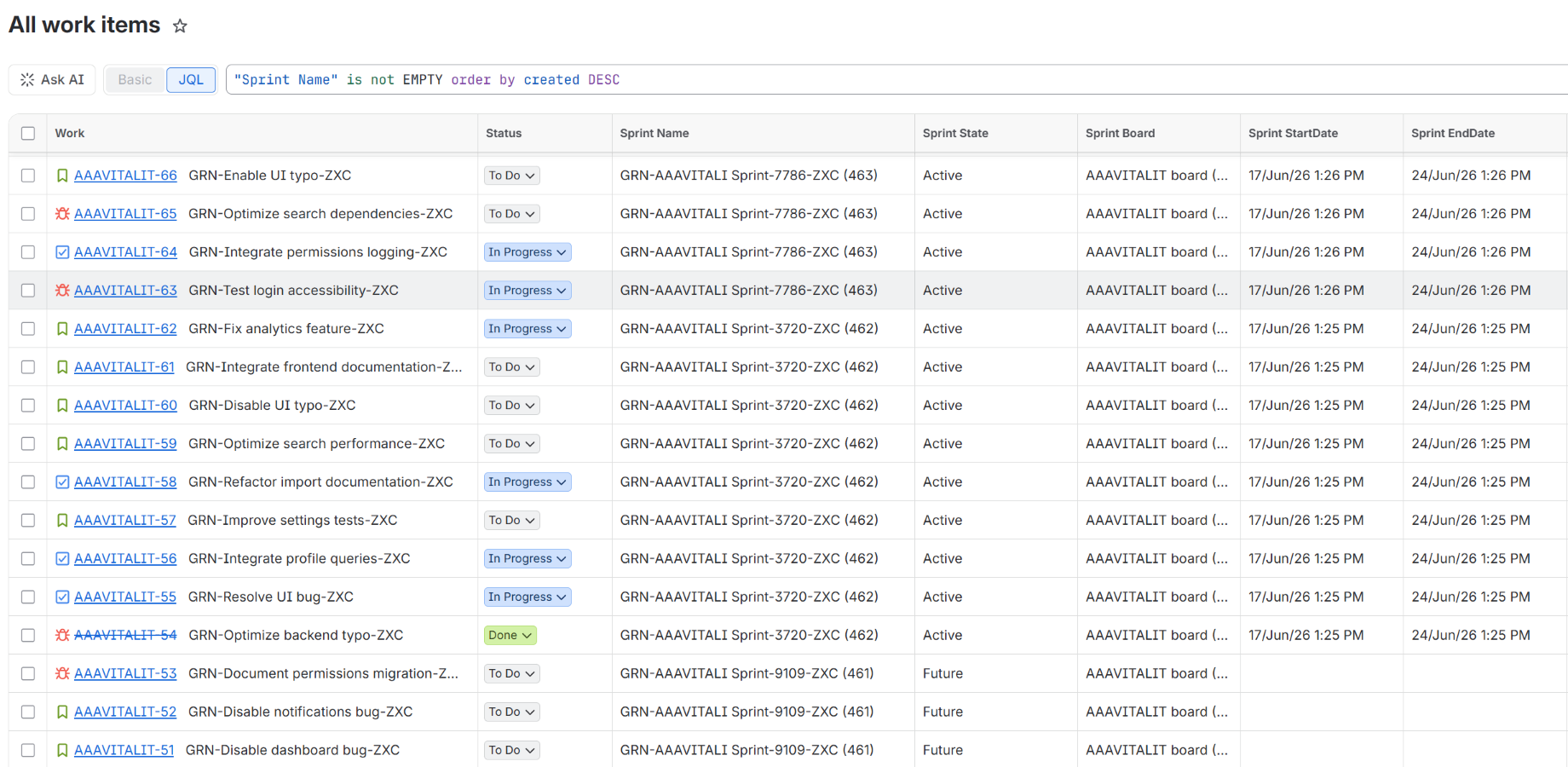Switch to JQL search mode
The width and height of the screenshot is (1568, 767).
pyautogui.click(x=191, y=79)
